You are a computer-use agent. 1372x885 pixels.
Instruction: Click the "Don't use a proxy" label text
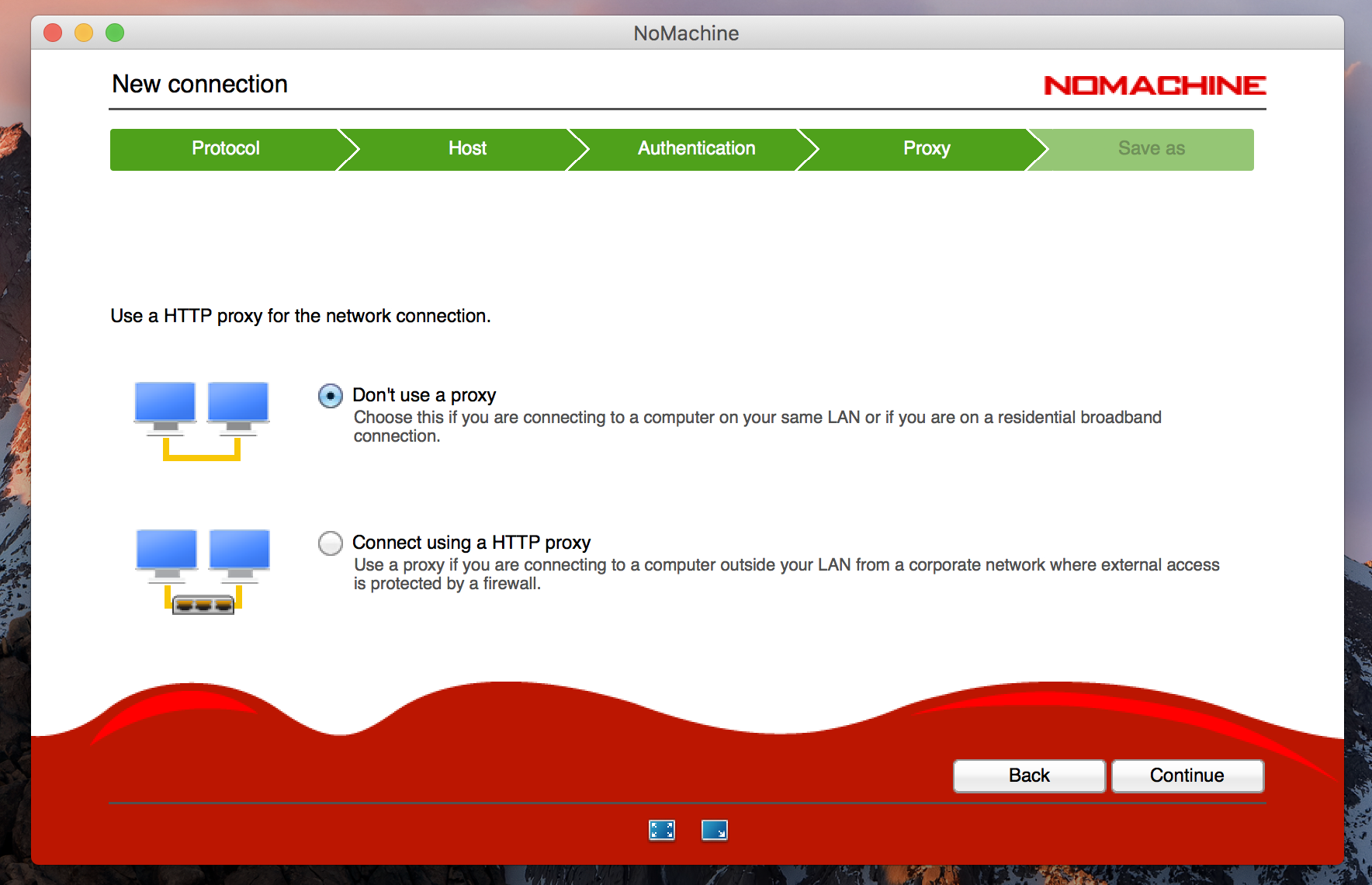coord(424,395)
